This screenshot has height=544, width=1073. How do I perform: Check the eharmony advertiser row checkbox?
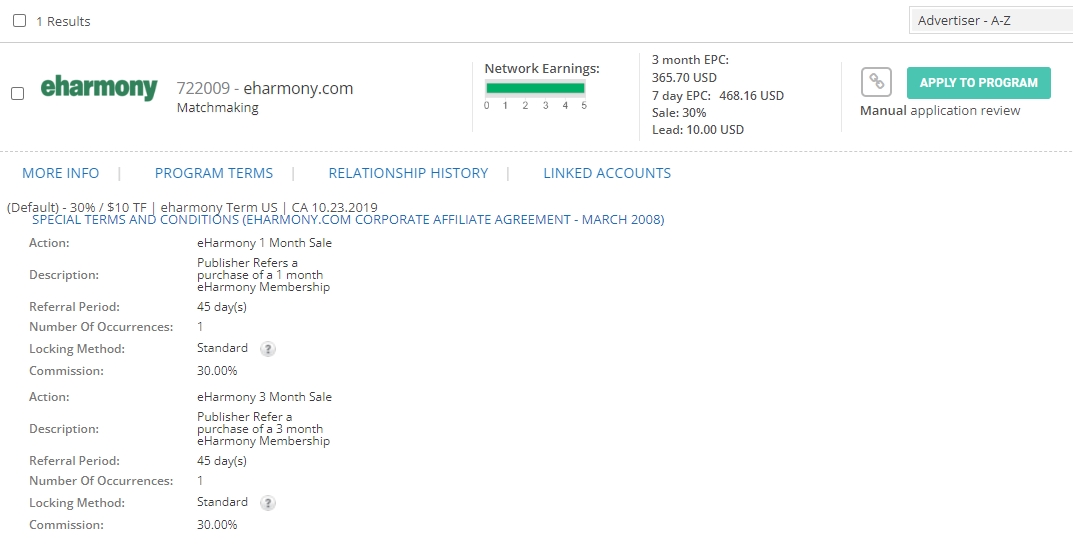pos(18,93)
